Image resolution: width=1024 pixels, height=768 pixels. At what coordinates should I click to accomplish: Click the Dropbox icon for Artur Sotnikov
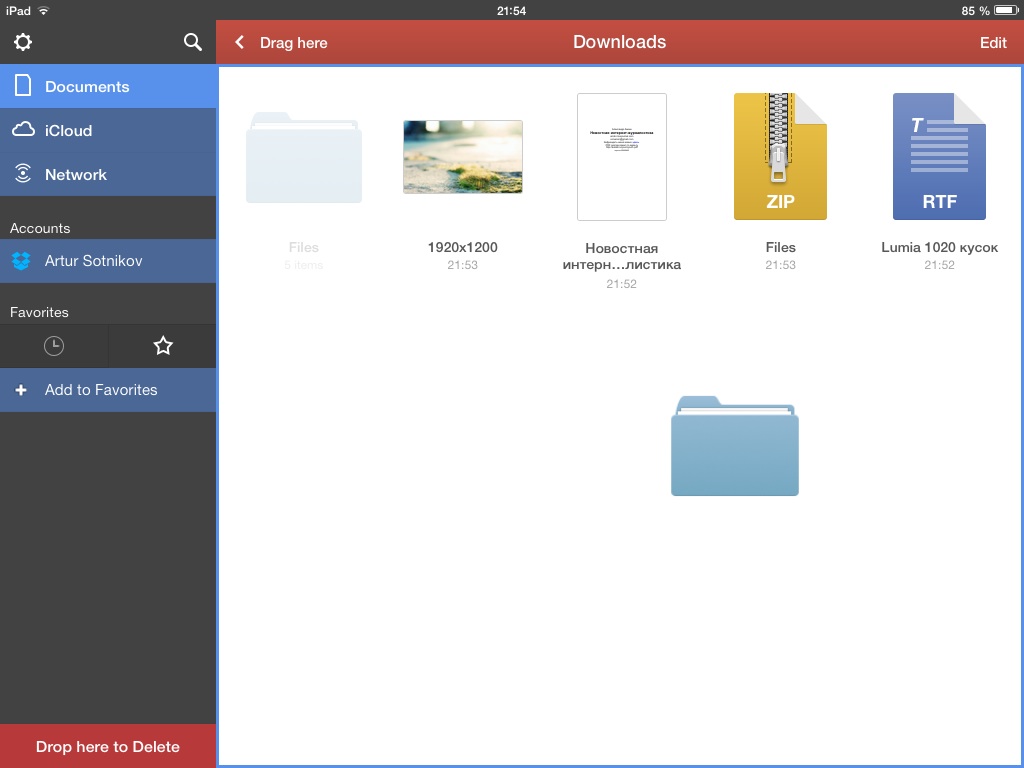[x=22, y=261]
